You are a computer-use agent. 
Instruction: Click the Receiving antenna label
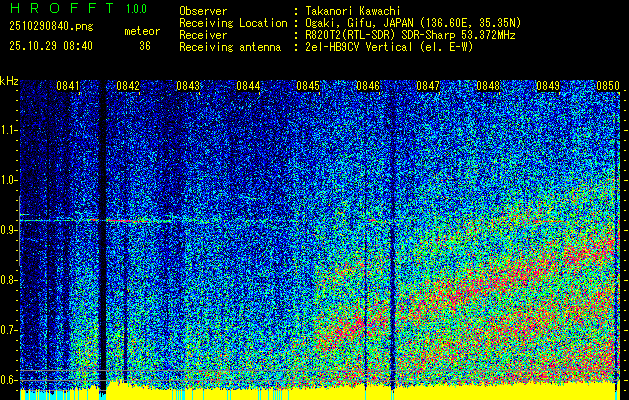(230, 47)
